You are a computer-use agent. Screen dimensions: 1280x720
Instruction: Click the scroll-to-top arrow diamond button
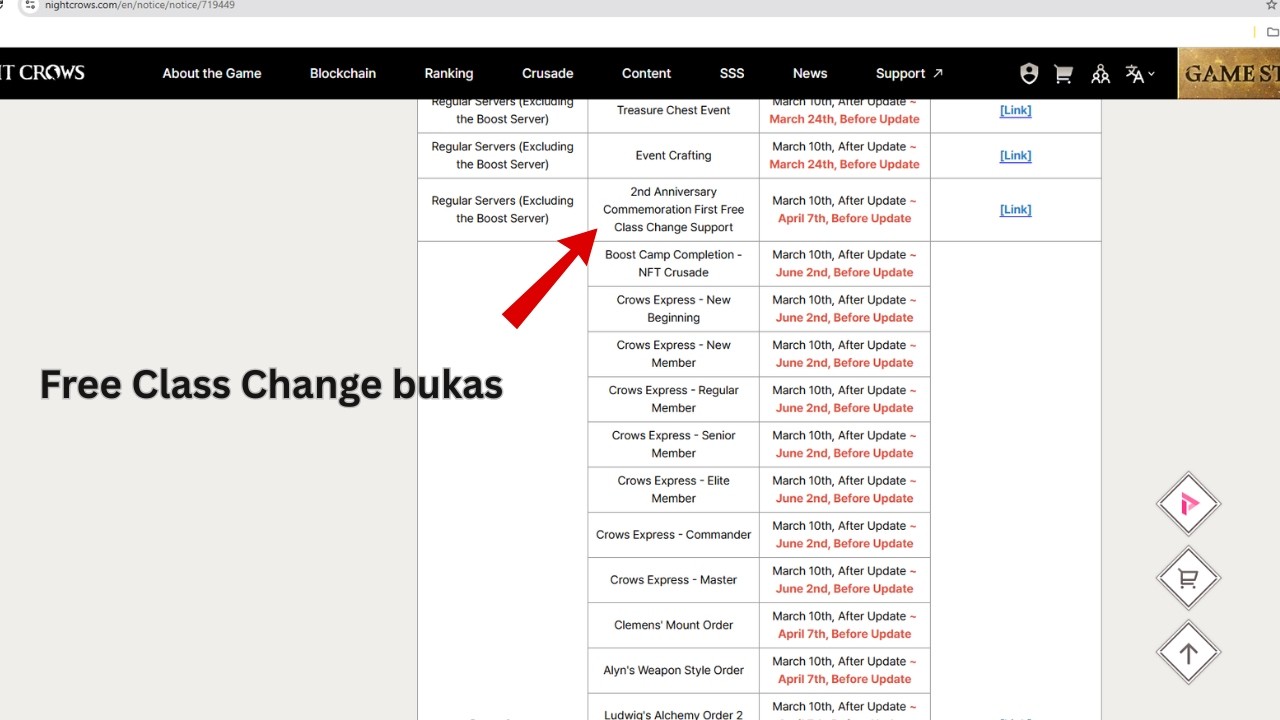1189,653
